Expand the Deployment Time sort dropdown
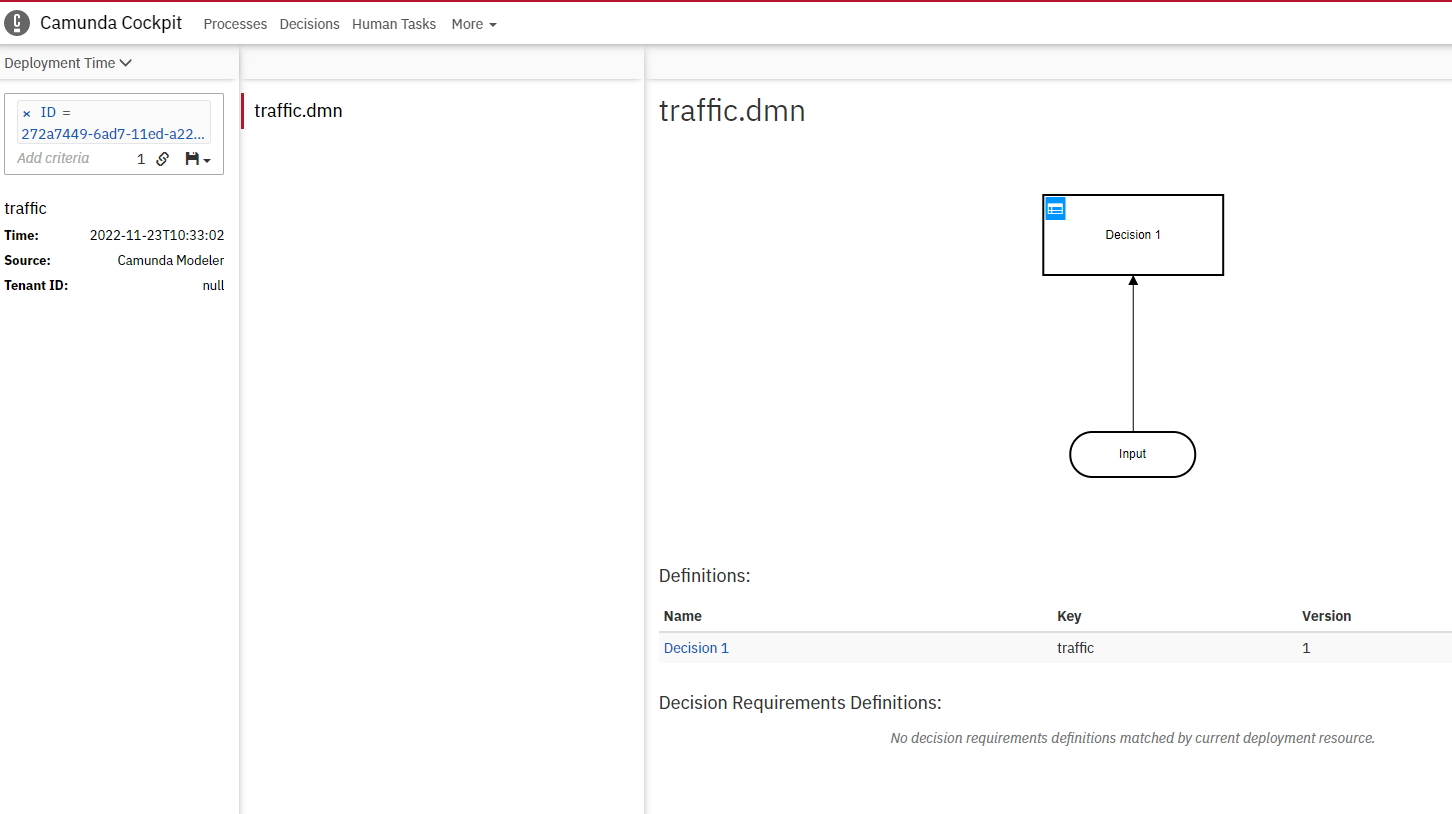This screenshot has width=1452, height=814. 68,63
